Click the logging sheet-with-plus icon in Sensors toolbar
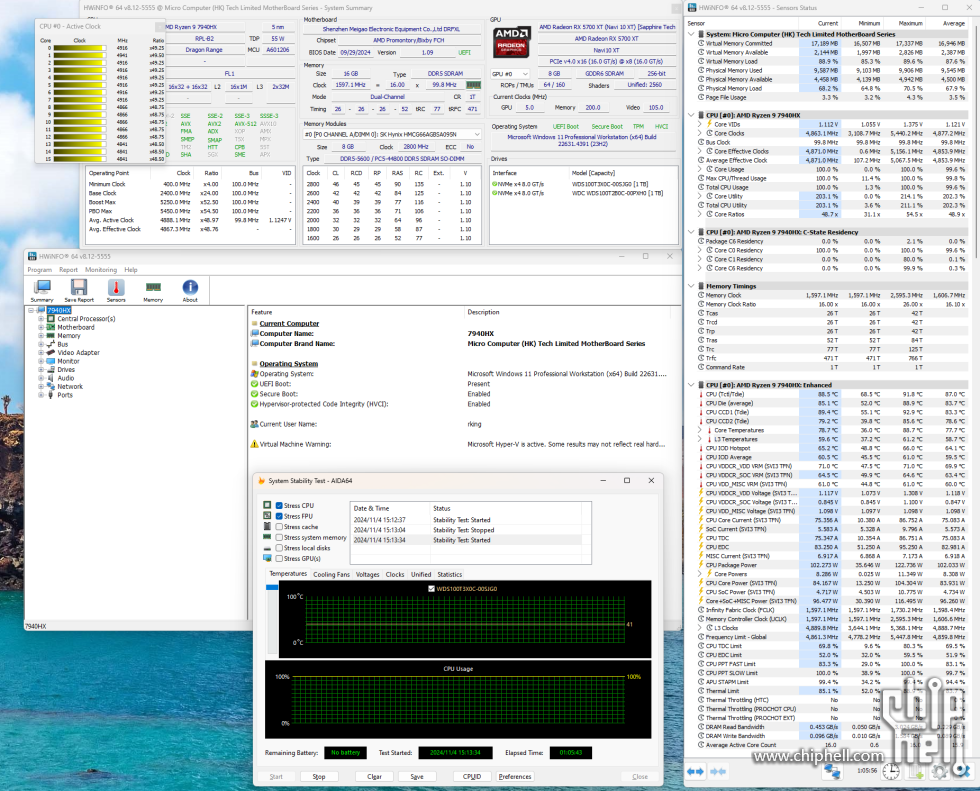The image size is (980, 791). pos(916,772)
